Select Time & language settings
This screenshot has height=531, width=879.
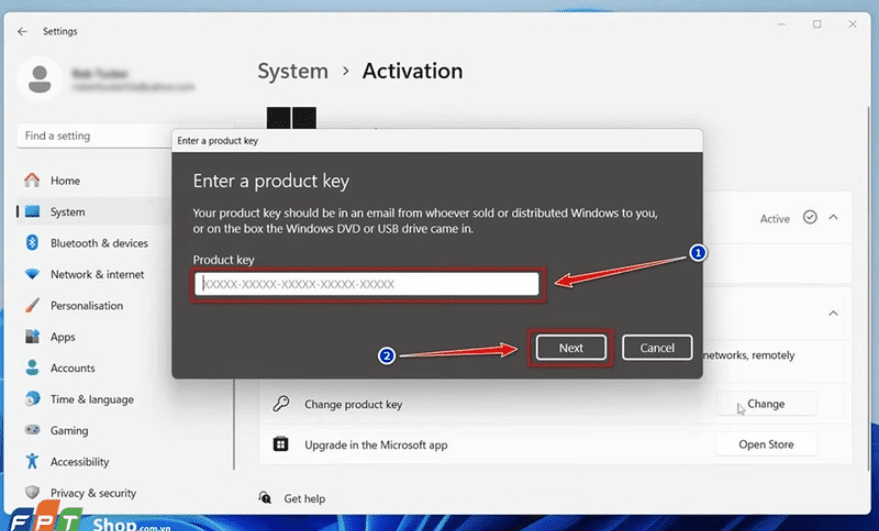click(91, 399)
